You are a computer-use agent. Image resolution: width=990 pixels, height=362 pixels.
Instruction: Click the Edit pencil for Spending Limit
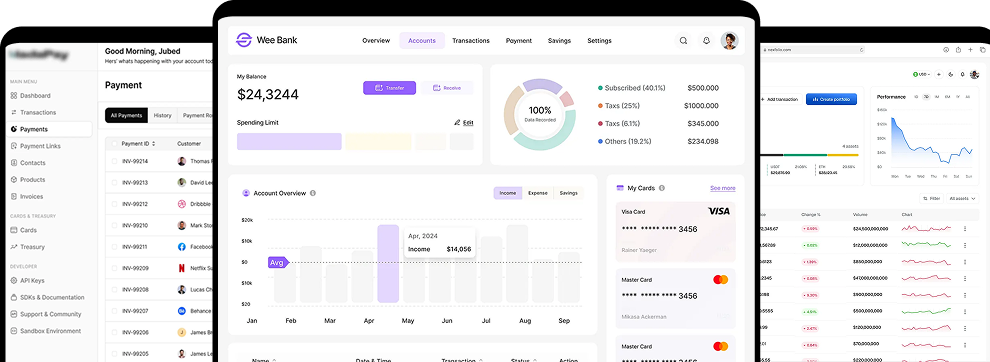coord(457,123)
